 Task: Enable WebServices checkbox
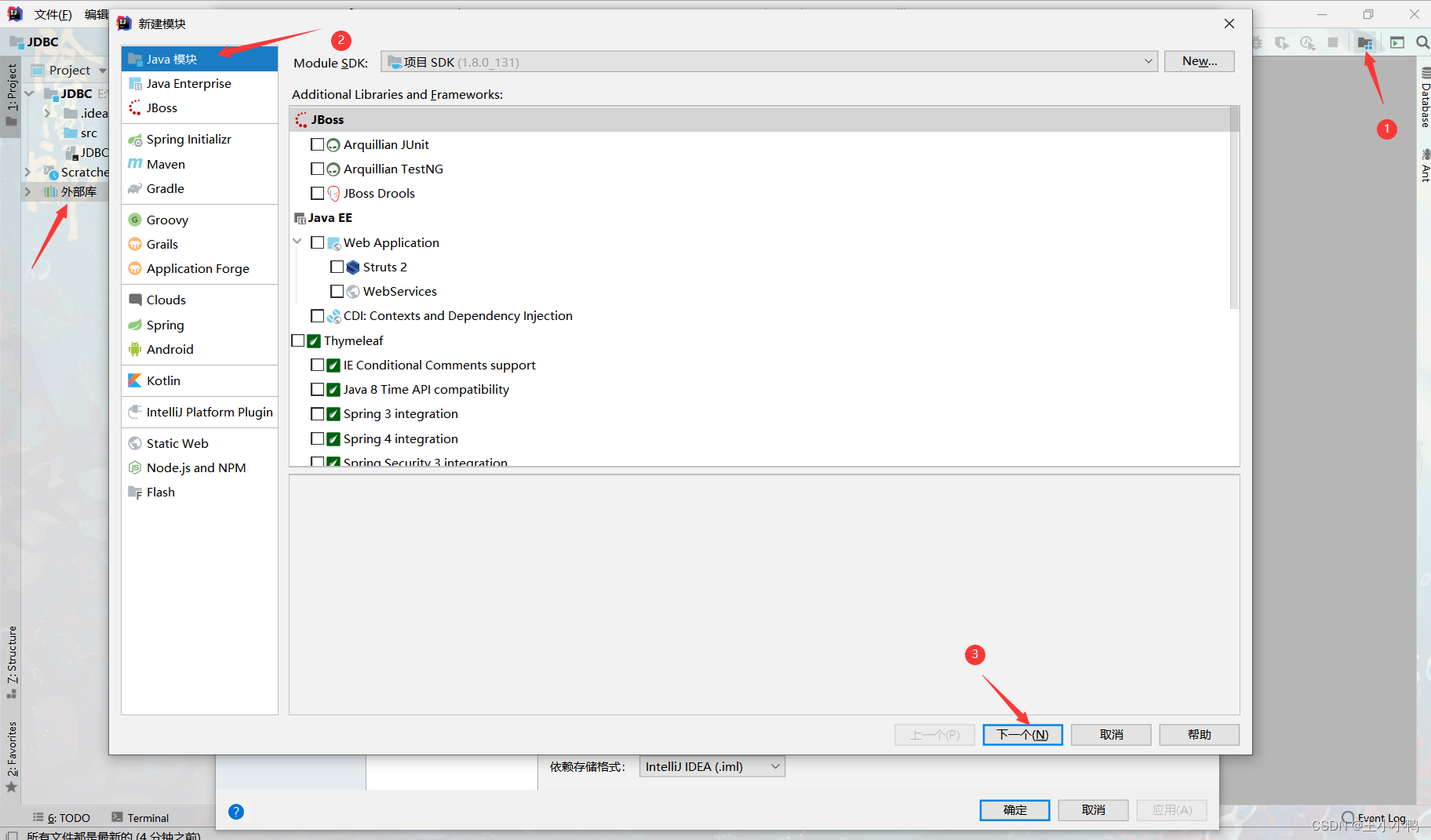[337, 291]
